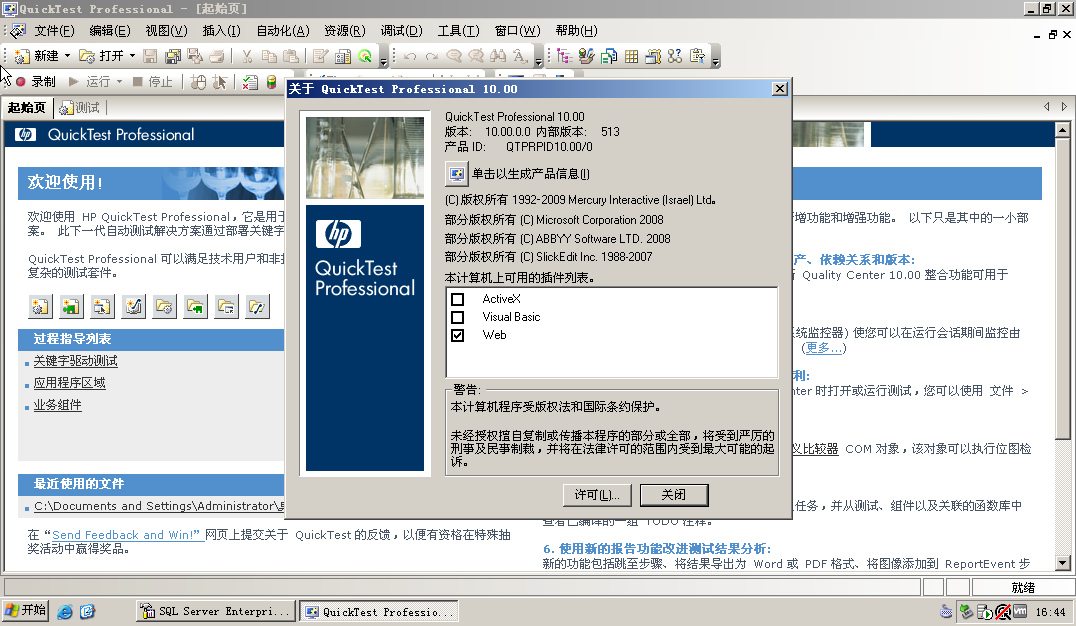
Task: Open the 关键字驱动测试 link
Action: coord(75,361)
